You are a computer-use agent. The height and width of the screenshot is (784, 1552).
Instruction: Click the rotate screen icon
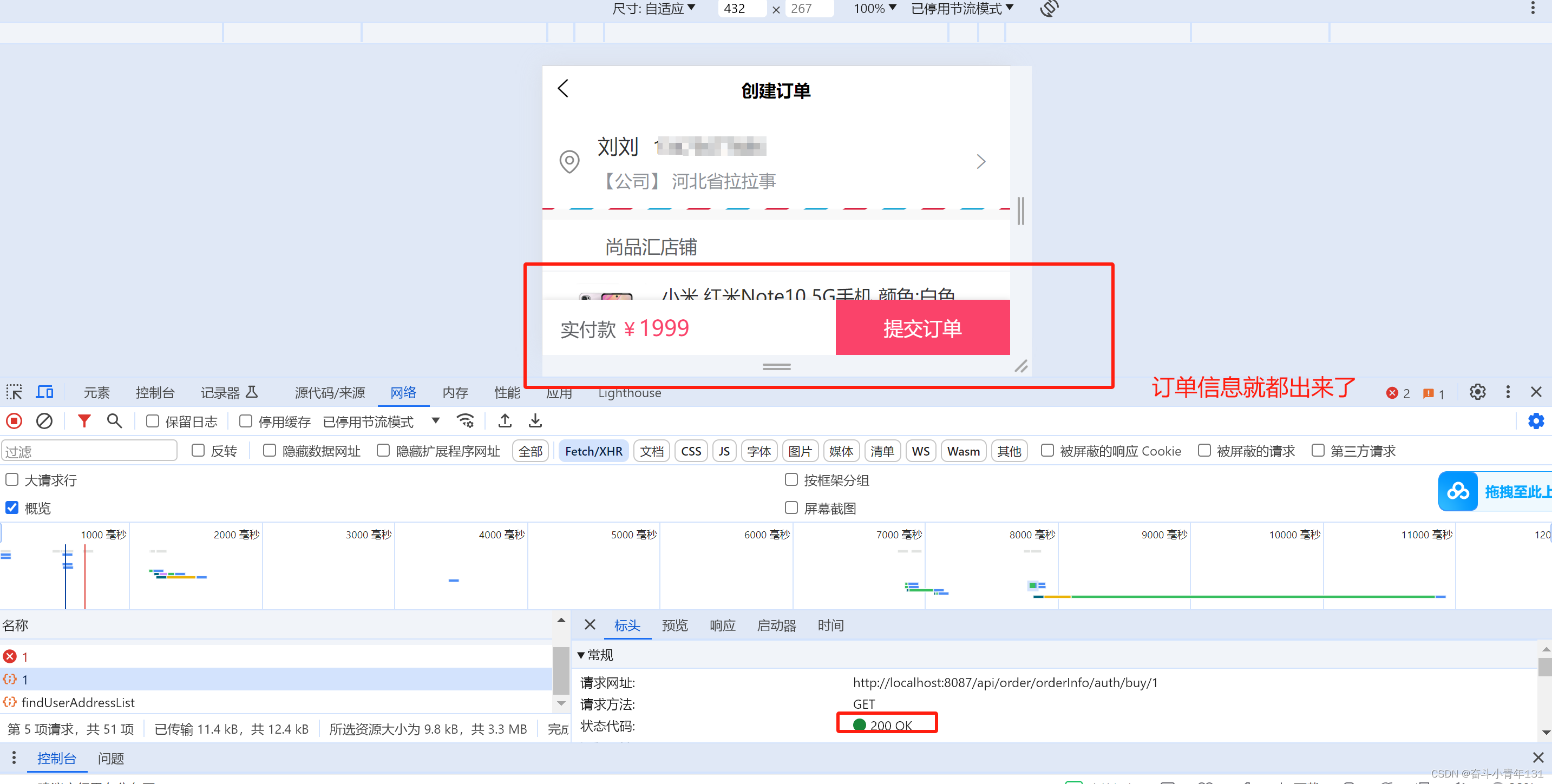point(1049,9)
